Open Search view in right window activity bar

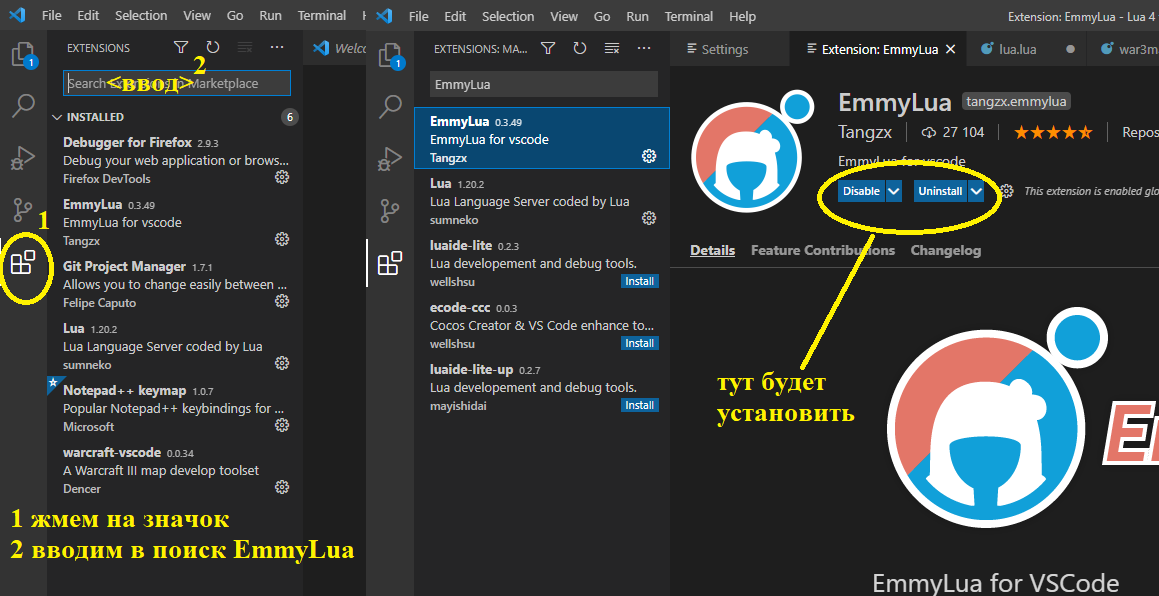point(390,106)
